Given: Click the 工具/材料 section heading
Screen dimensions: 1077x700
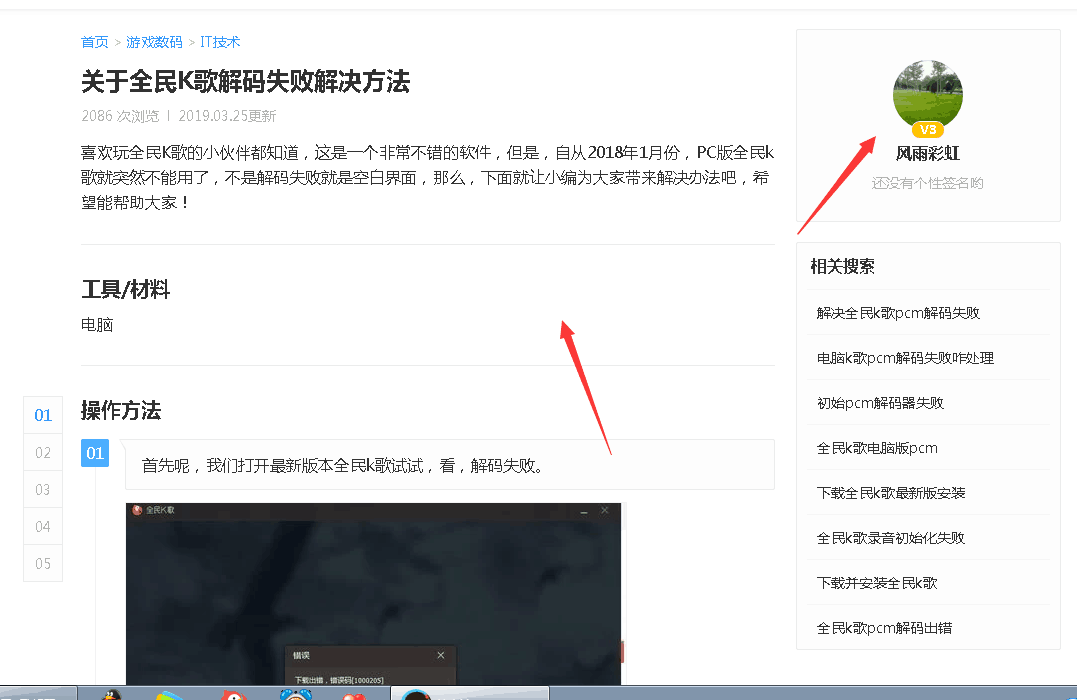Looking at the screenshot, I should pyautogui.click(x=126, y=289).
